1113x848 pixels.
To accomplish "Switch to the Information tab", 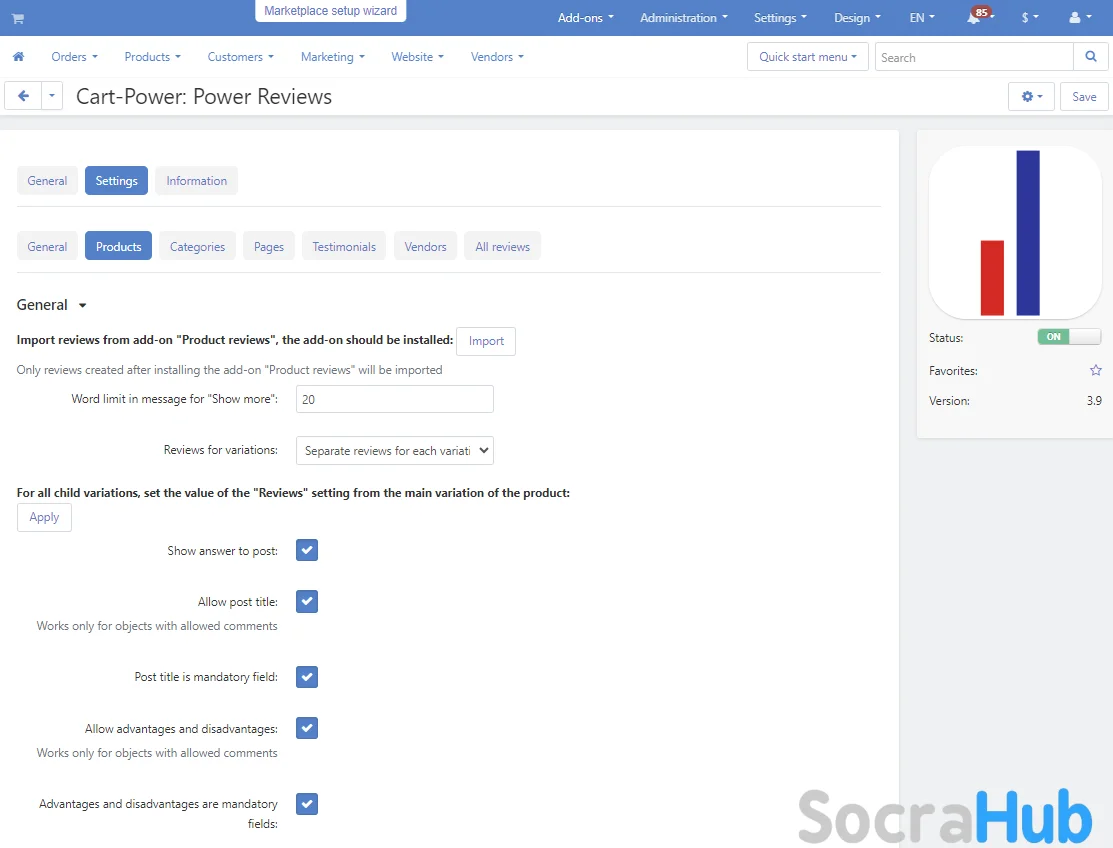I will pyautogui.click(x=197, y=181).
